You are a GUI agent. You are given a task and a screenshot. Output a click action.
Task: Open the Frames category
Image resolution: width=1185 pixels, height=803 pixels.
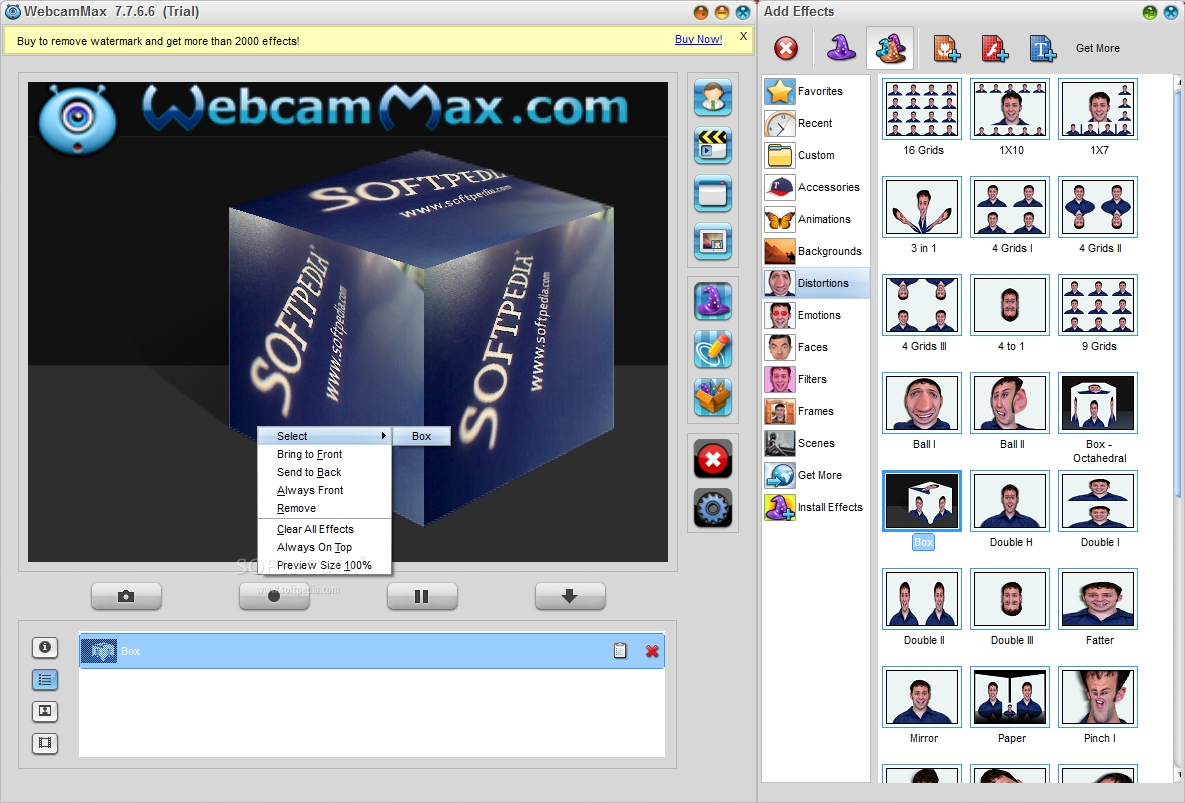click(x=816, y=411)
